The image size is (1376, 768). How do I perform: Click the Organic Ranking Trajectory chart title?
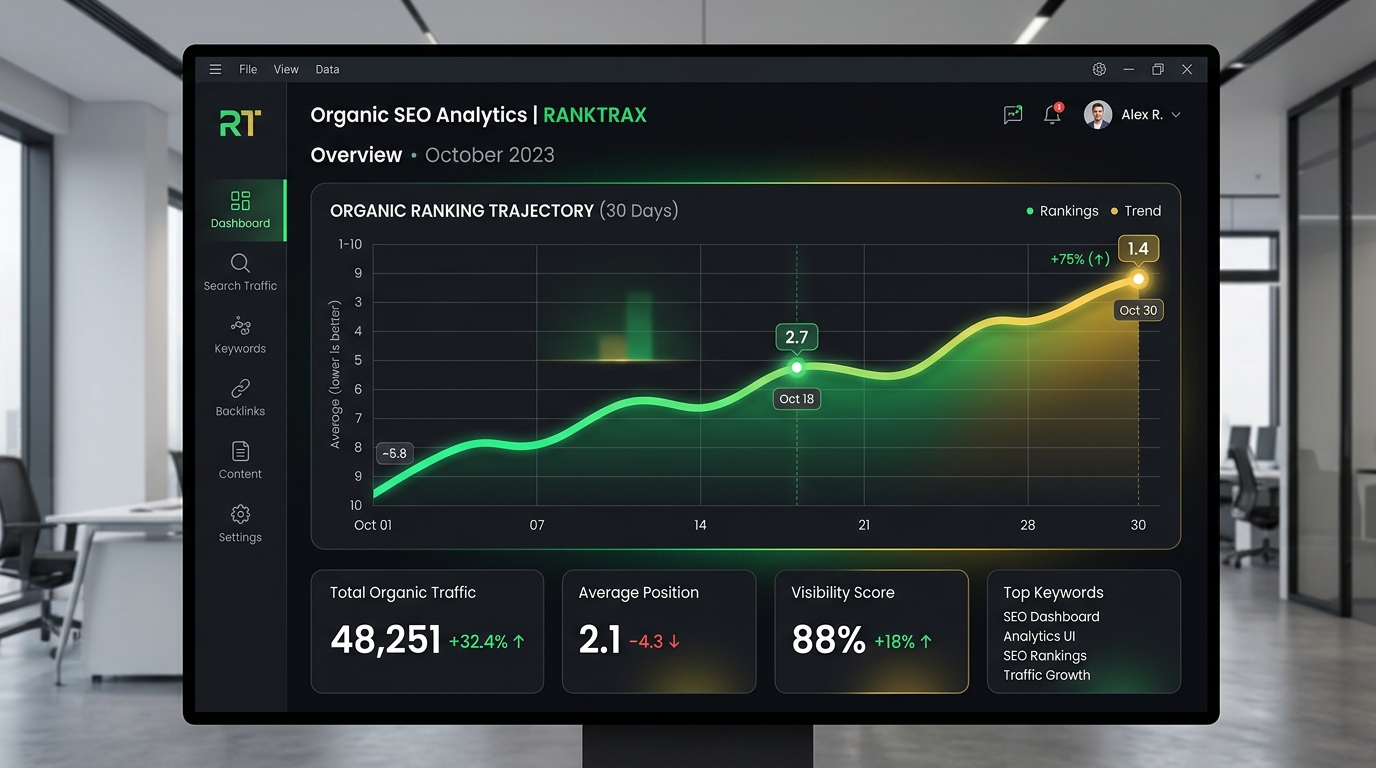point(504,211)
